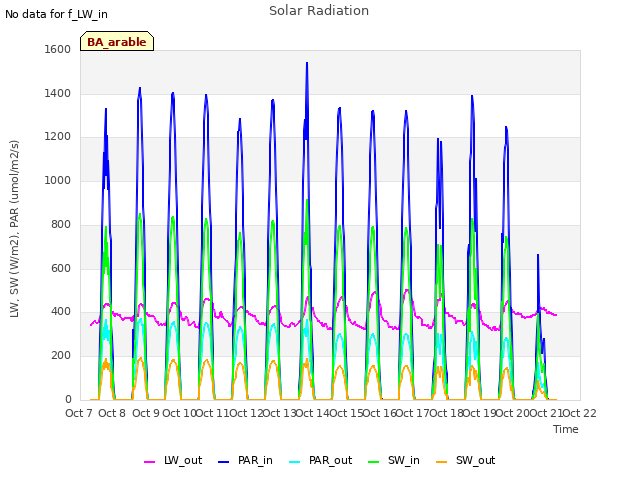Click the 600 y-axis tick label
The image size is (640, 480).
click(x=61, y=268)
